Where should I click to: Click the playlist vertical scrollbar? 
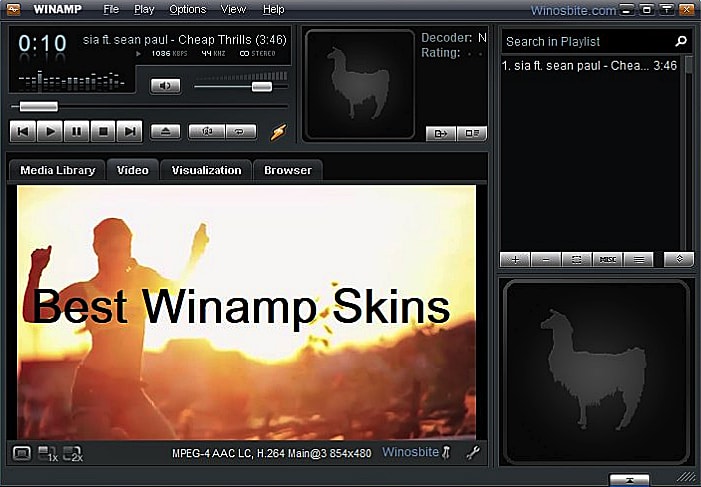[x=688, y=152]
